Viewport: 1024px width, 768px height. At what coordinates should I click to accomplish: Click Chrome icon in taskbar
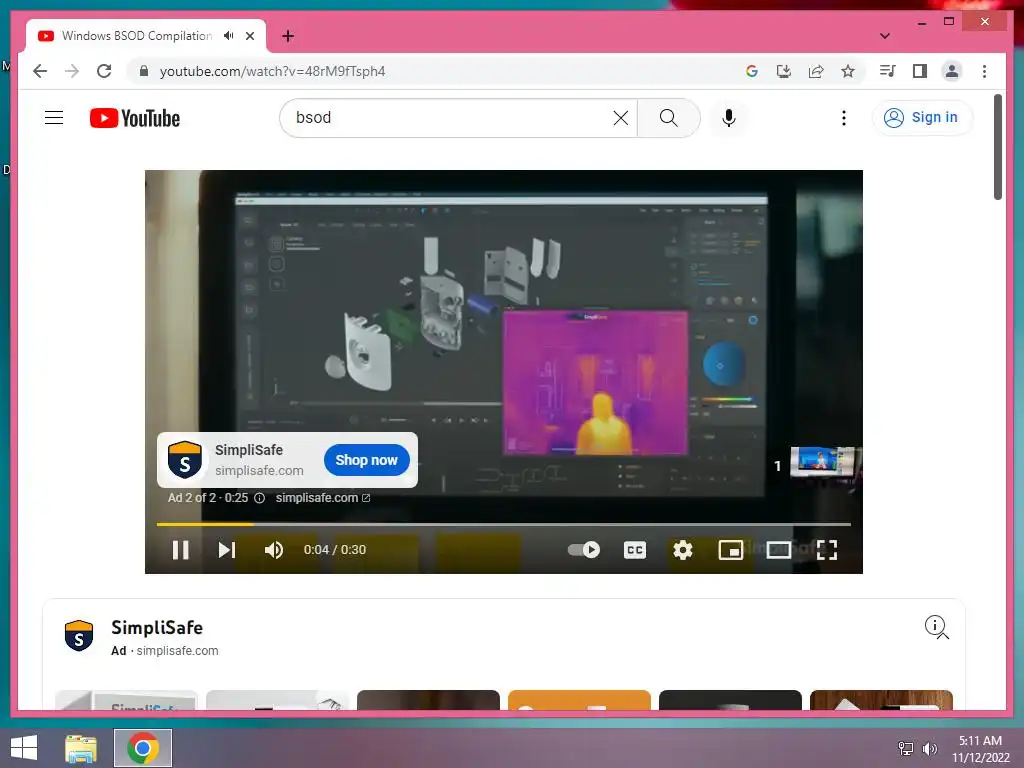(143, 748)
